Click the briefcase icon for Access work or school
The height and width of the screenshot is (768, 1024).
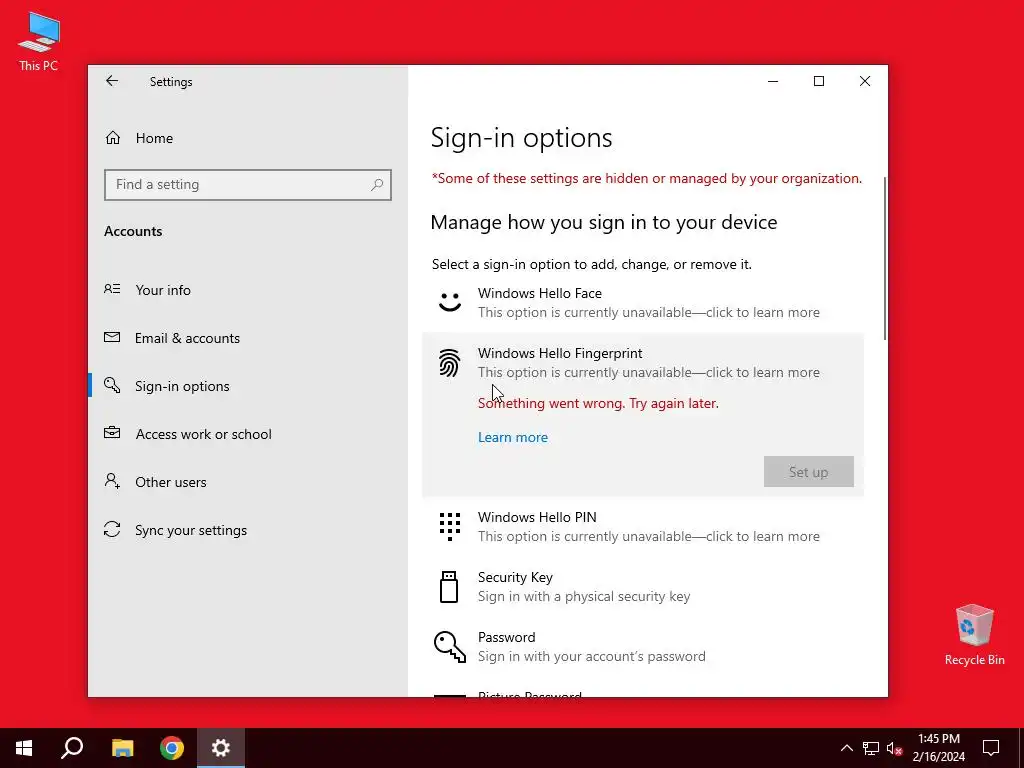(x=112, y=433)
